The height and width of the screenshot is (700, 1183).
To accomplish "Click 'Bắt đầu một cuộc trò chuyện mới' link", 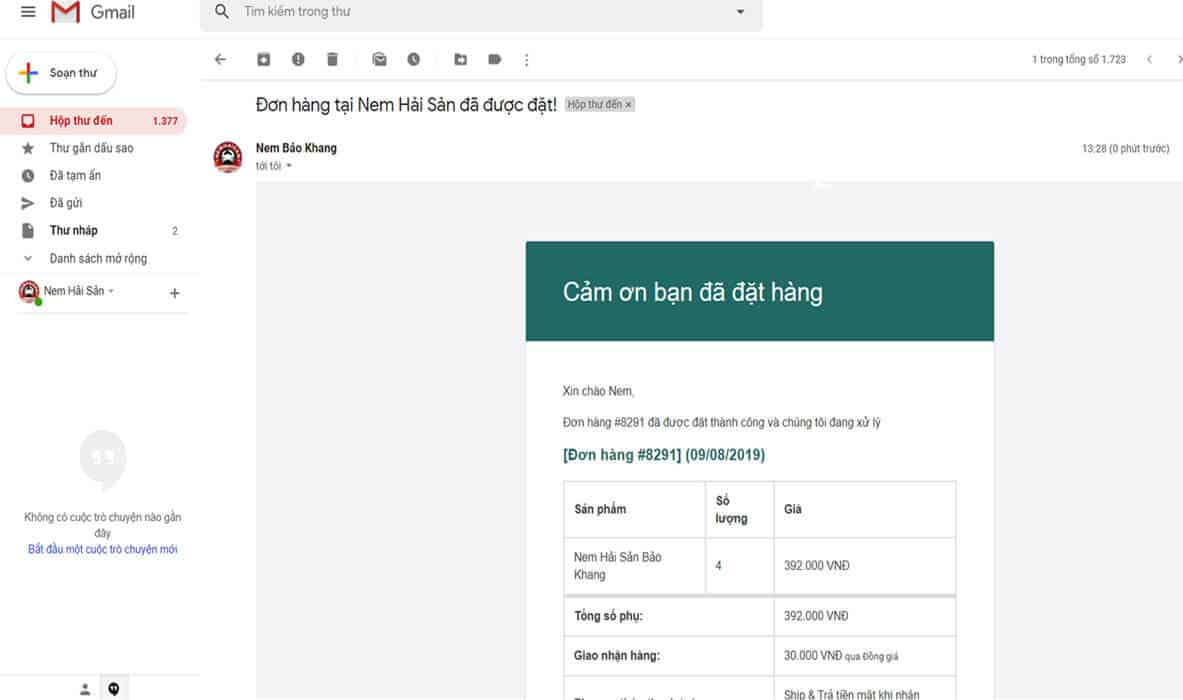I will [x=103, y=549].
